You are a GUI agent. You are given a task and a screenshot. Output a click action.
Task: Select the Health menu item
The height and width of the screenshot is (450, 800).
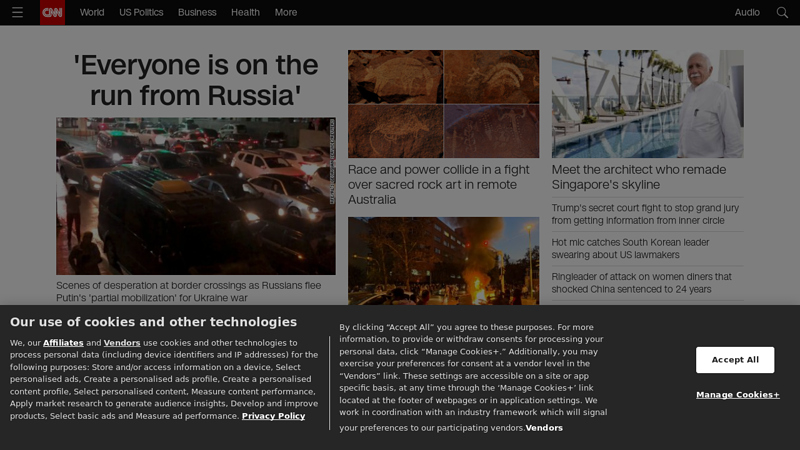245,12
